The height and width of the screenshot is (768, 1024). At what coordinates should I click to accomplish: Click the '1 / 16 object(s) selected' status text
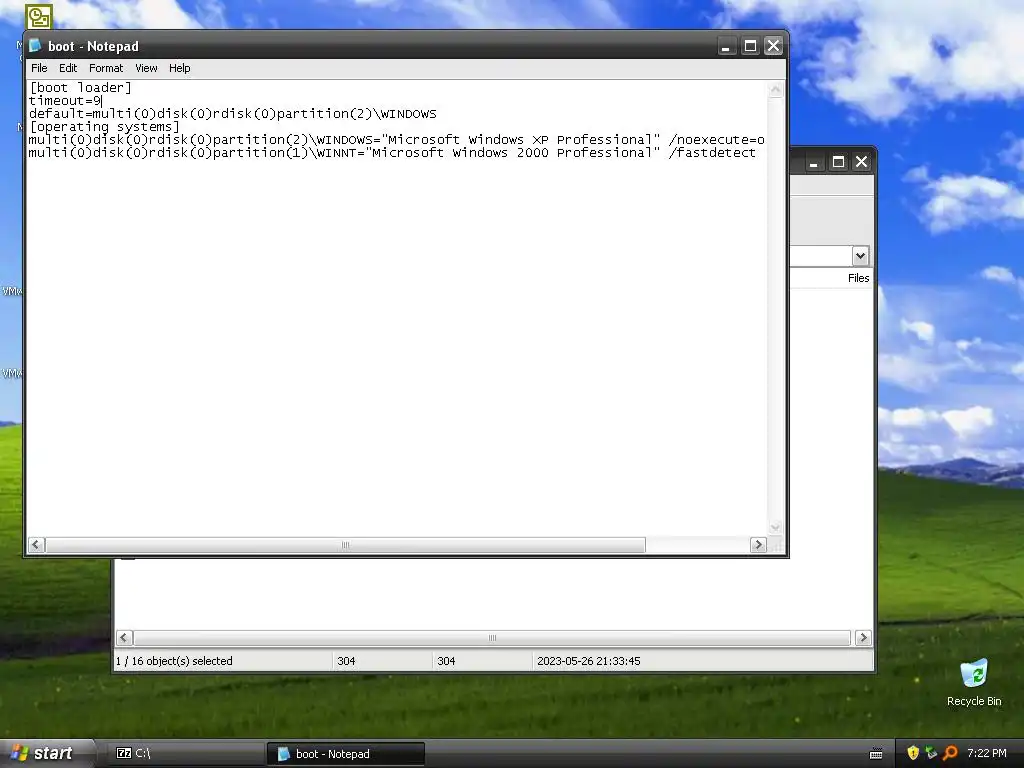click(174, 661)
